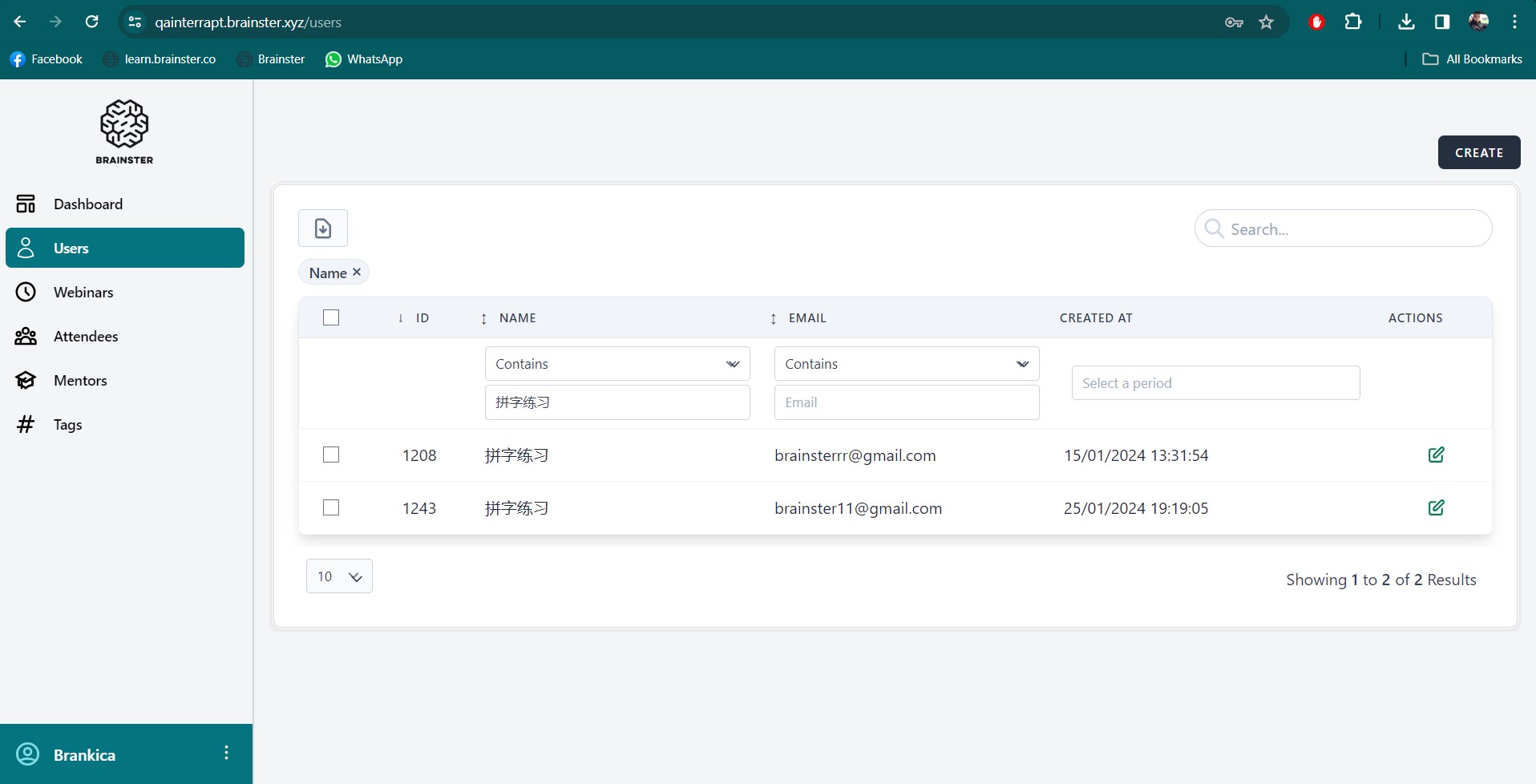Edit user 1208 via pencil icon
The image size is (1536, 784).
[1436, 455]
